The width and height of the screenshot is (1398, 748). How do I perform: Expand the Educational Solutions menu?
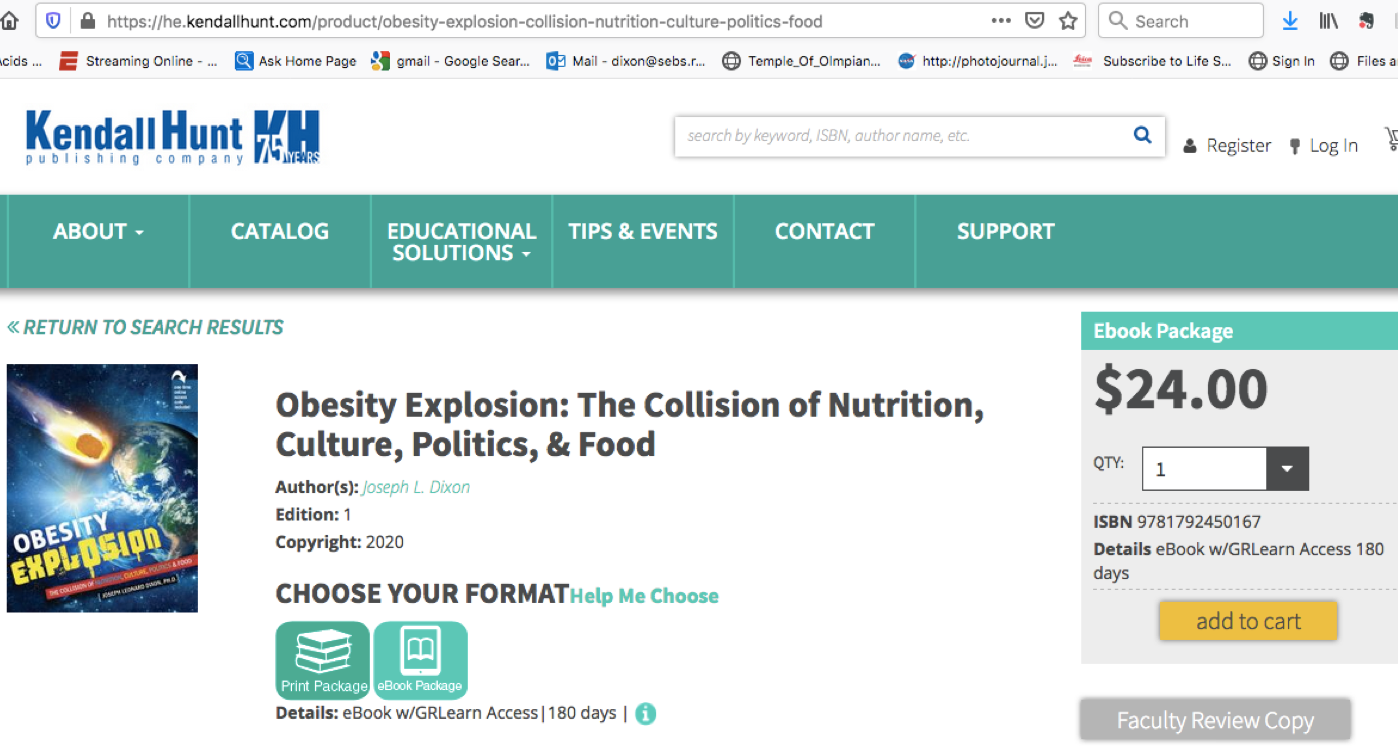[x=461, y=242]
